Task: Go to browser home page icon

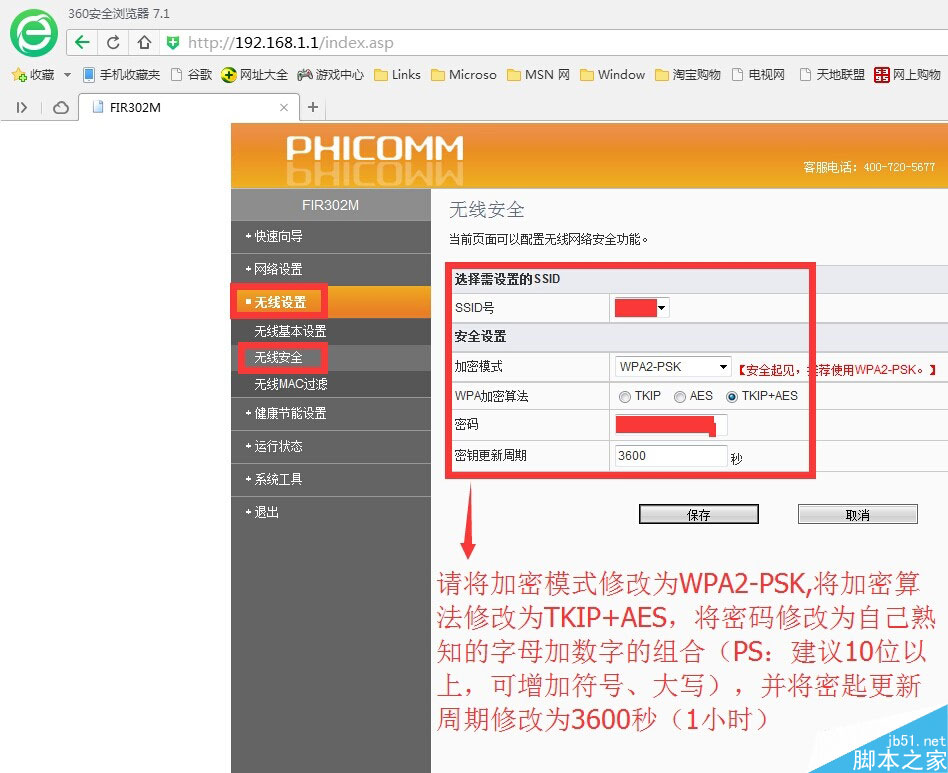Action: pyautogui.click(x=144, y=42)
